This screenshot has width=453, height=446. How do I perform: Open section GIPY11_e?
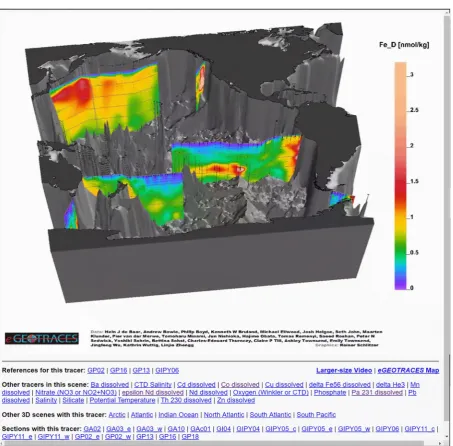[x=17, y=437]
